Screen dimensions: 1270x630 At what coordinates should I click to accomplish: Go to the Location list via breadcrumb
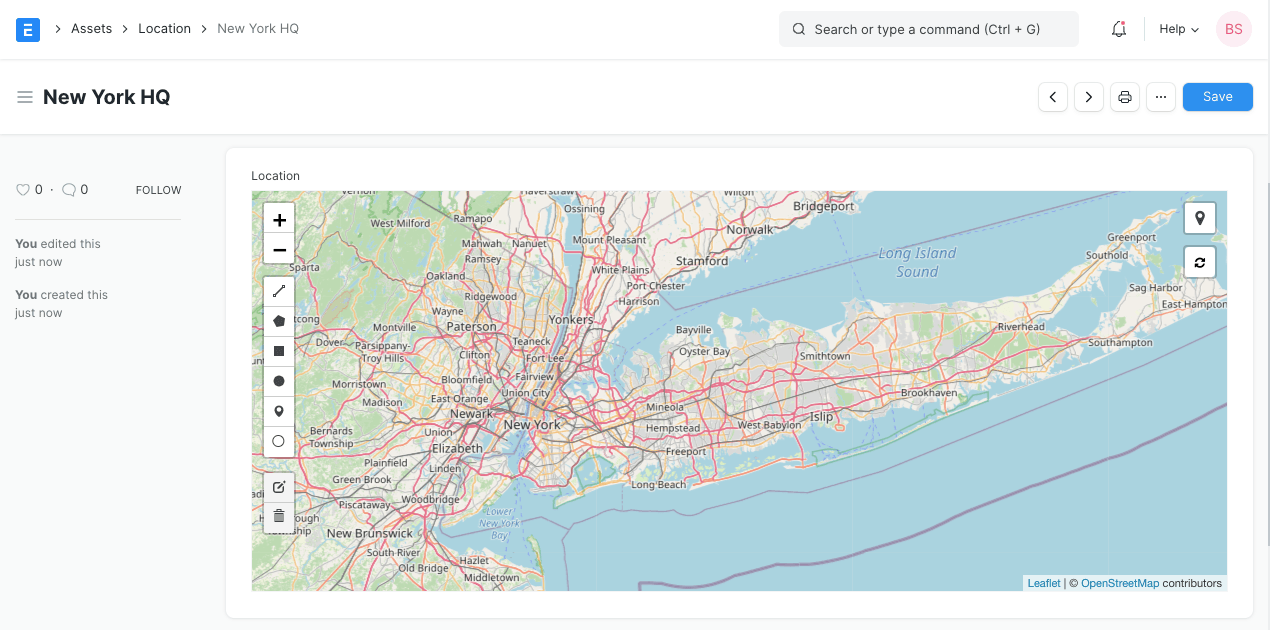point(164,28)
